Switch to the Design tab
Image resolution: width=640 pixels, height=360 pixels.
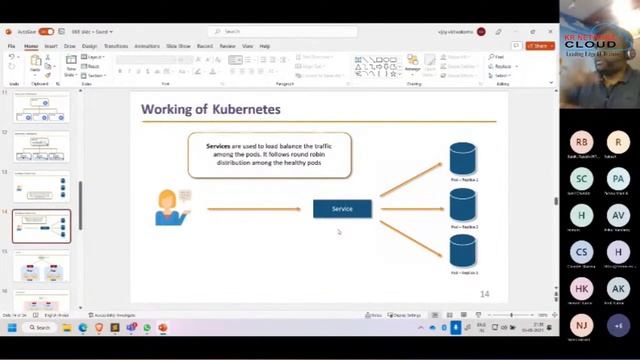(x=89, y=46)
